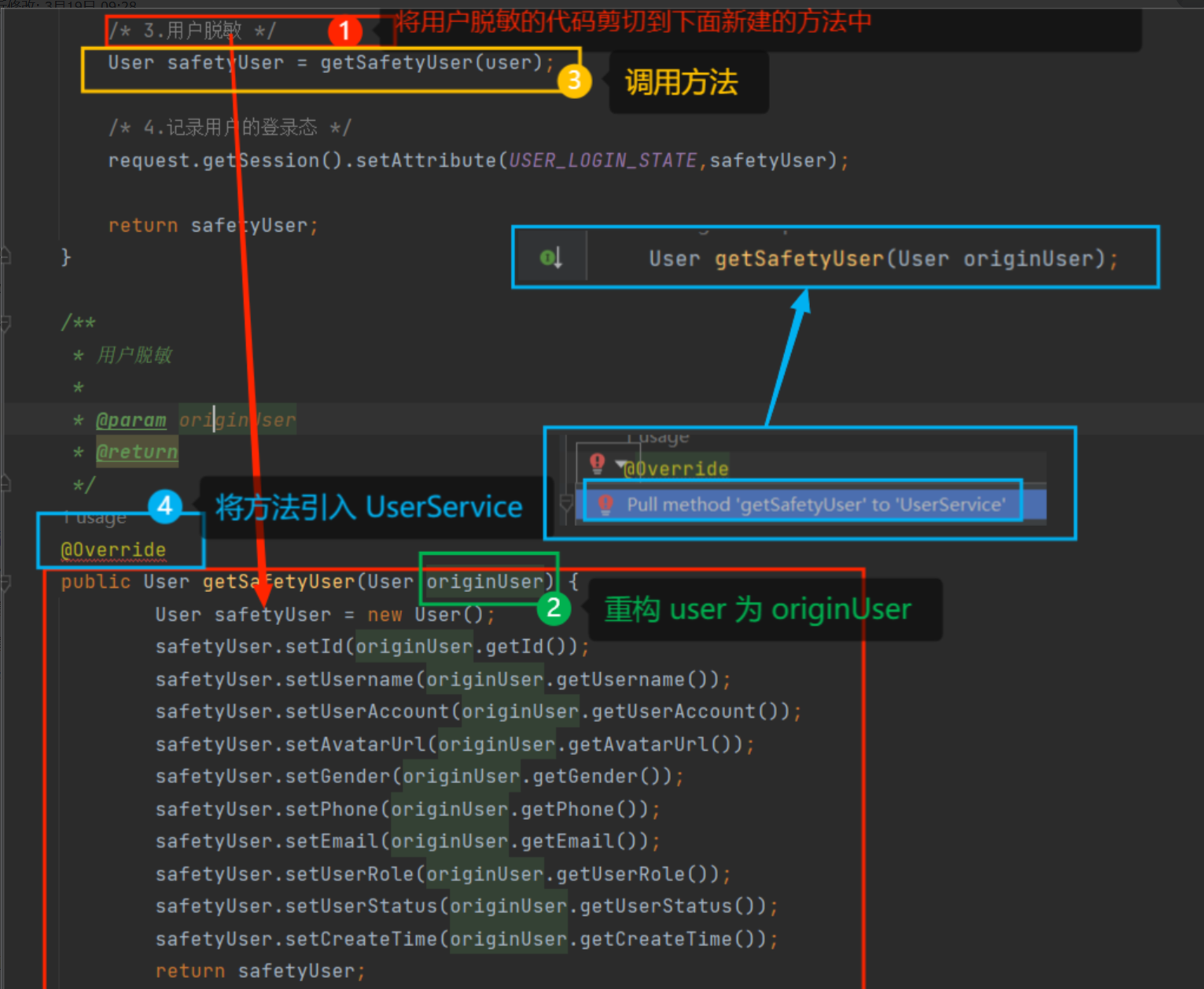Click the originUser parameter in the method signature
Viewport: 1204px width, 989px height.
click(485, 582)
